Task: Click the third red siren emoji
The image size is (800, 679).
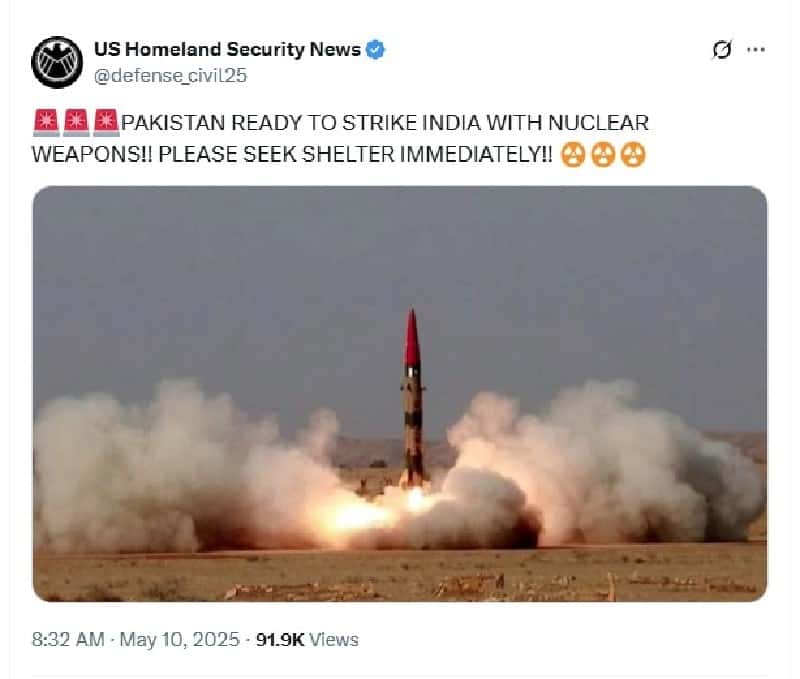Action: click(x=106, y=123)
